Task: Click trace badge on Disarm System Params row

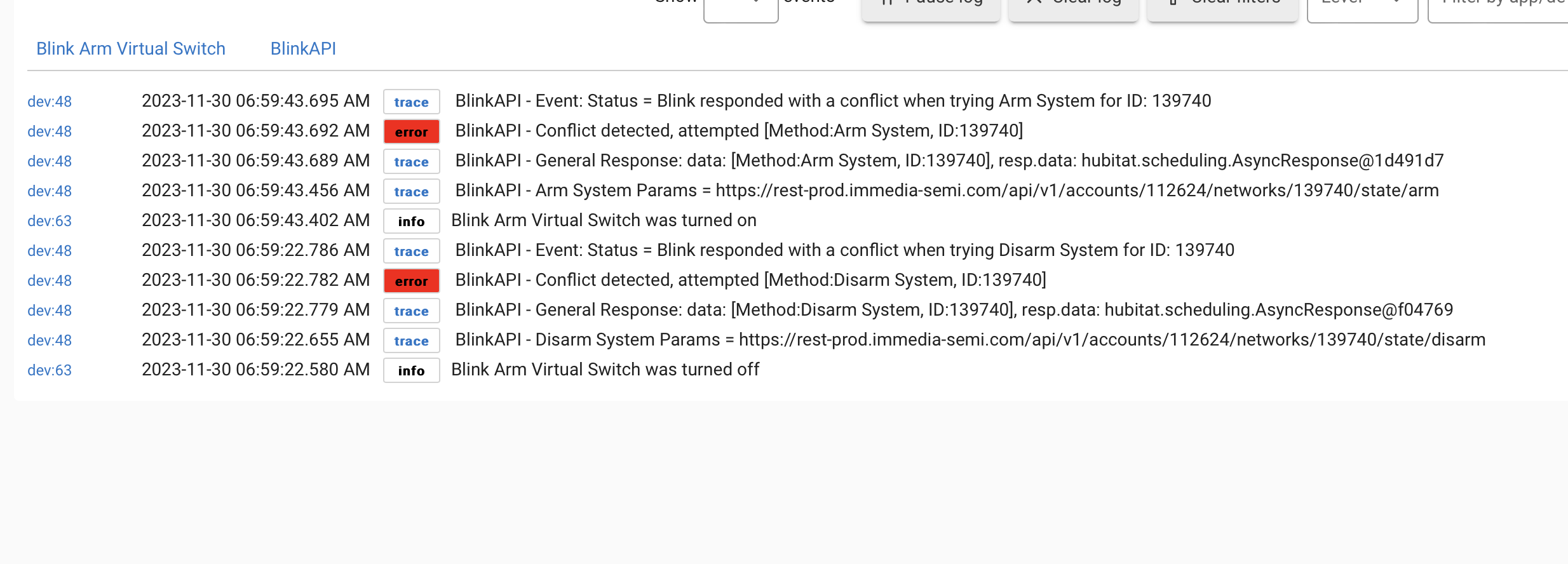Action: point(412,340)
